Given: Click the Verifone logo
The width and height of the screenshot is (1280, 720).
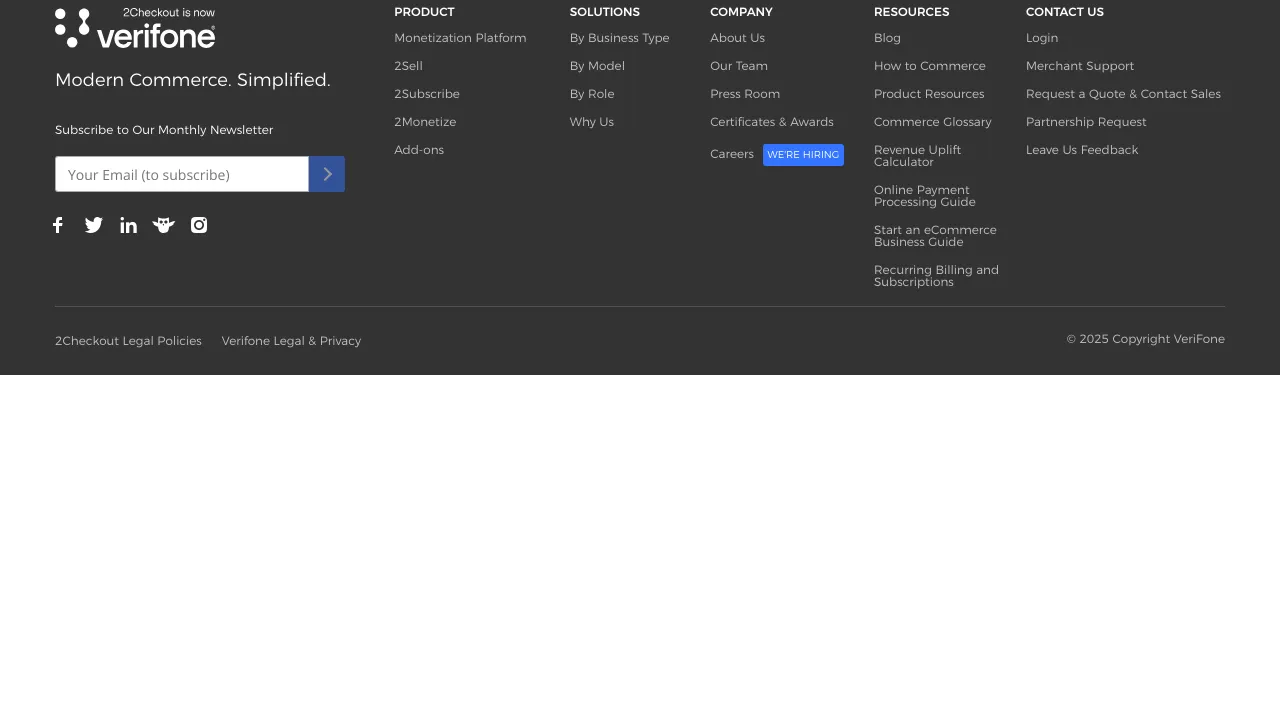Looking at the screenshot, I should point(135,28).
